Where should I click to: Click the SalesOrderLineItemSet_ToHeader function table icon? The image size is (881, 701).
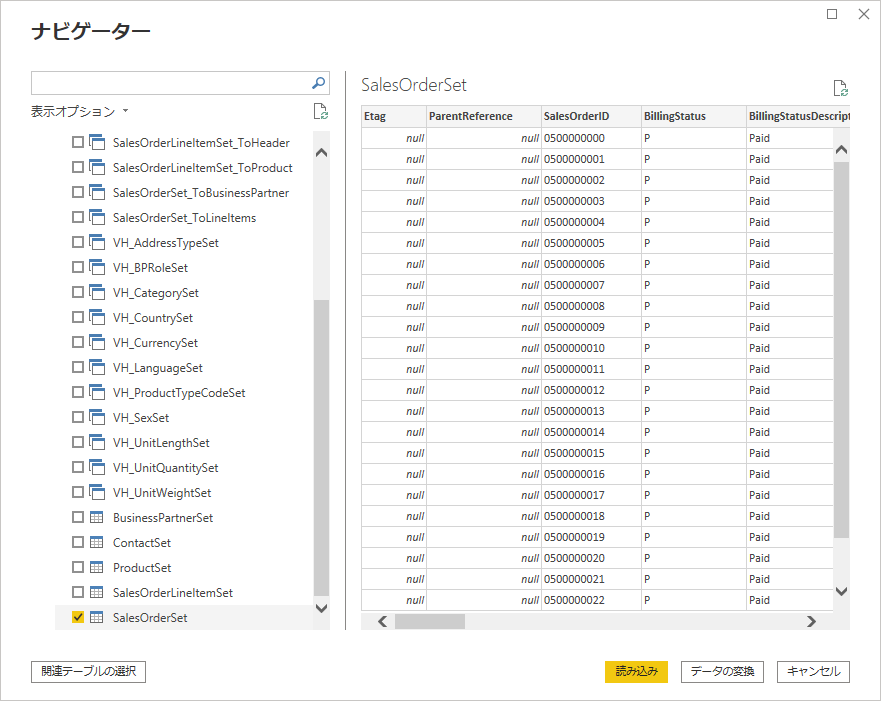97,143
